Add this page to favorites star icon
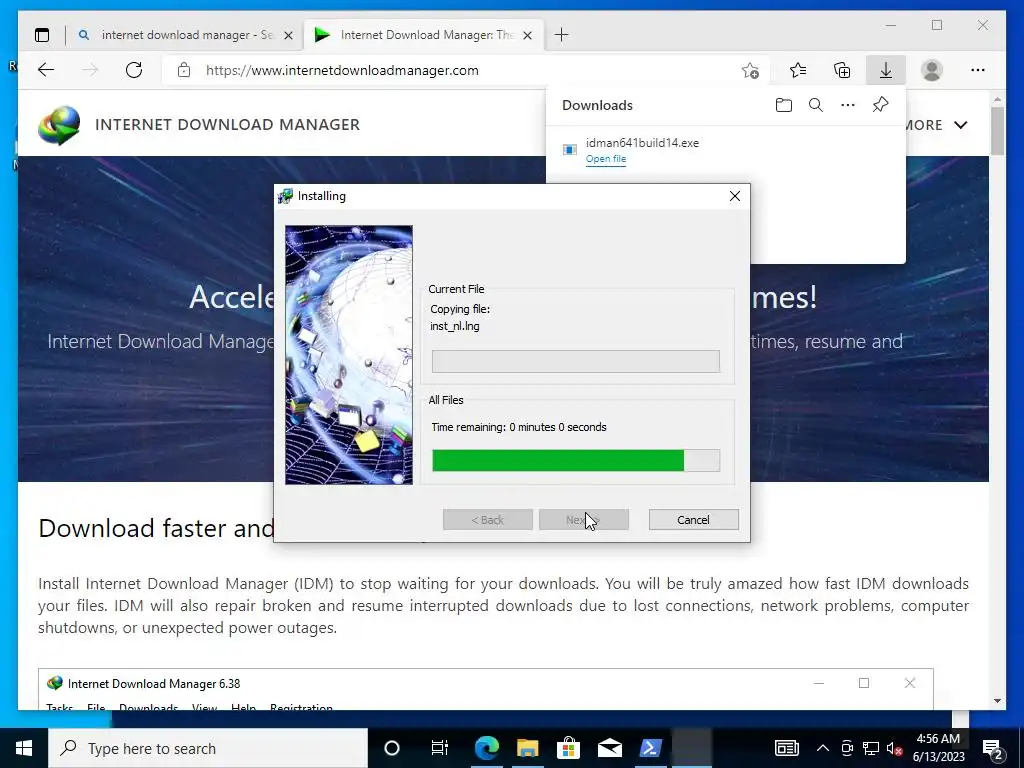The height and width of the screenshot is (768, 1024). point(750,70)
